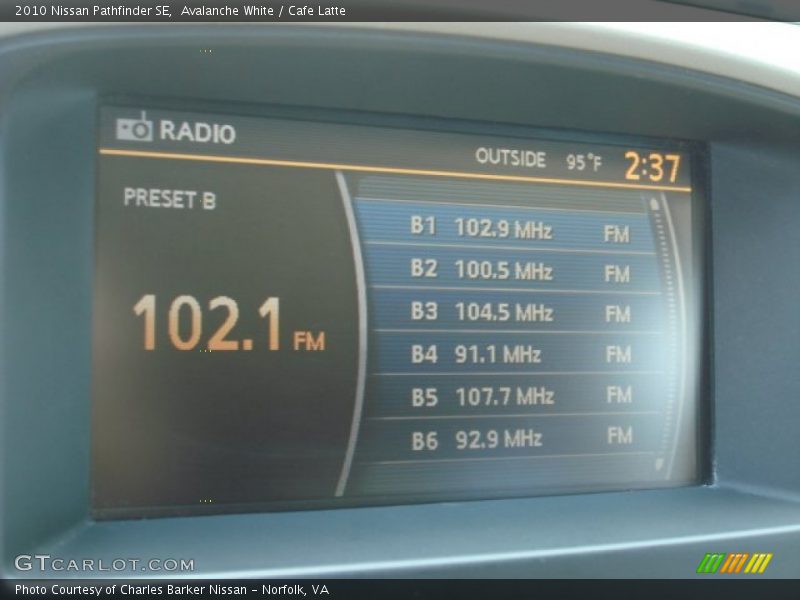This screenshot has height=600, width=800.
Task: Select preset B5 107.7 MHz
Action: [x=514, y=395]
